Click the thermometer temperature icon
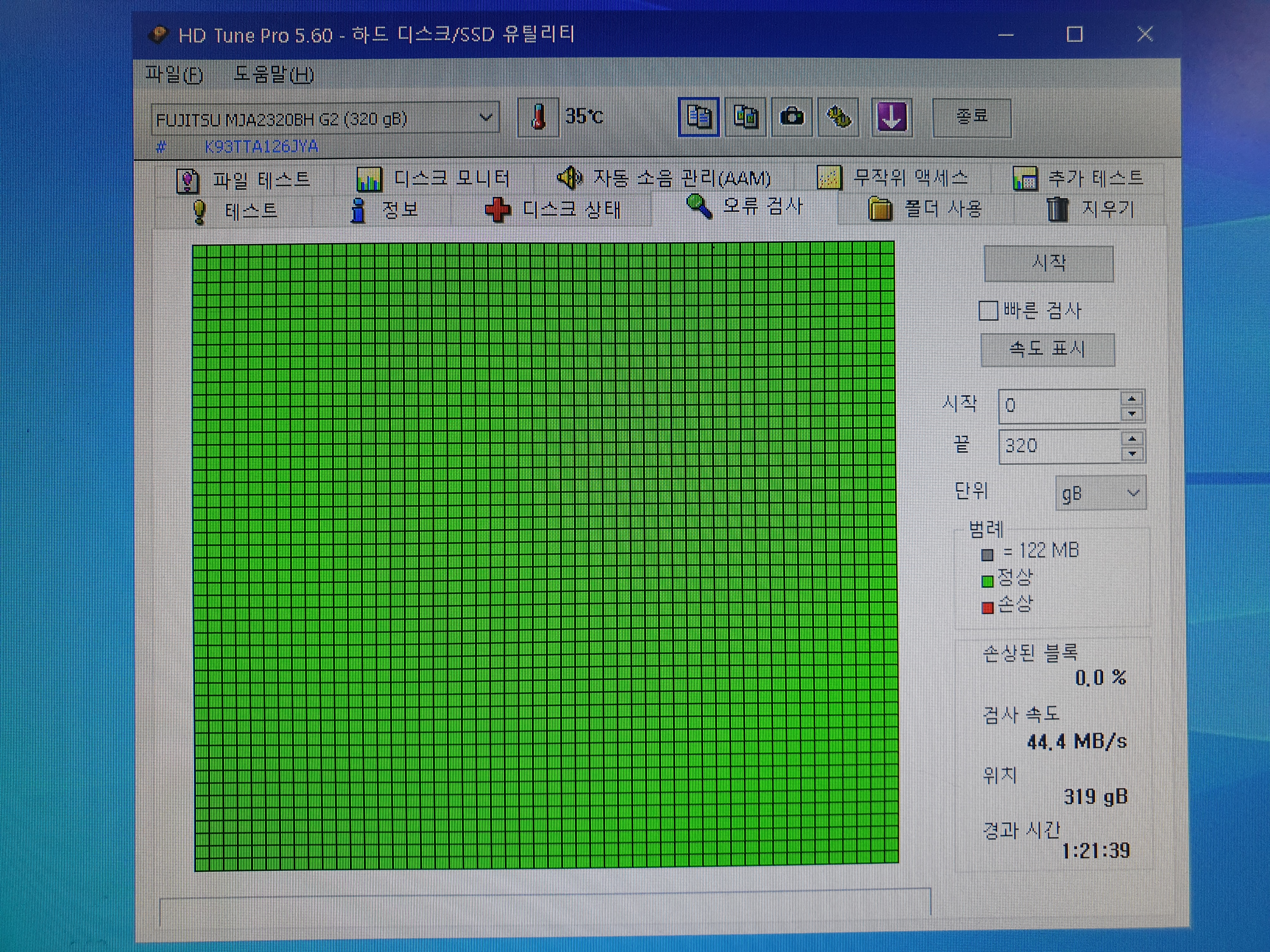 538,118
